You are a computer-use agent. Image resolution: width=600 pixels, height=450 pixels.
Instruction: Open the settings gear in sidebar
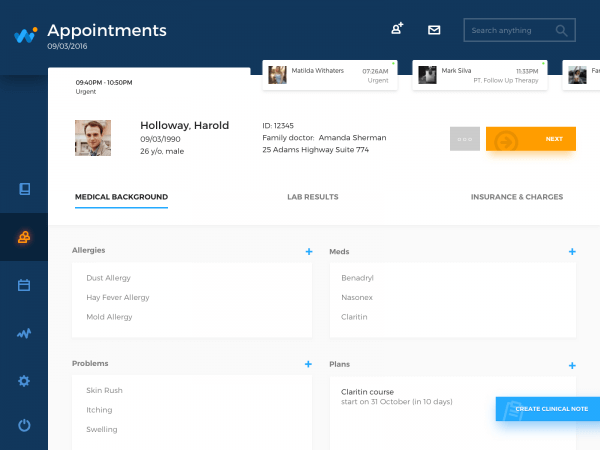(24, 381)
